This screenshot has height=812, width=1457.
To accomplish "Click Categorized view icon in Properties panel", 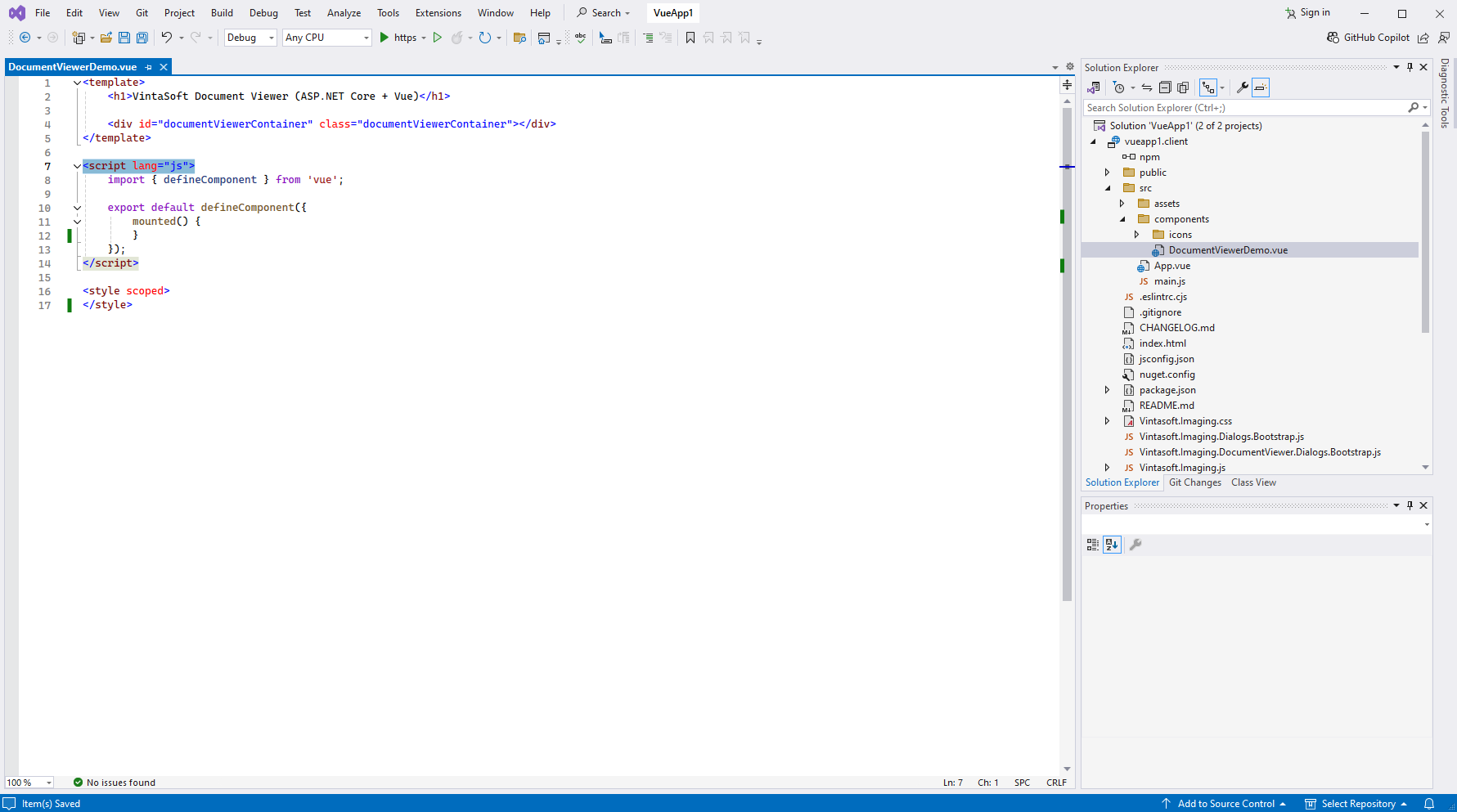I will (1093, 545).
